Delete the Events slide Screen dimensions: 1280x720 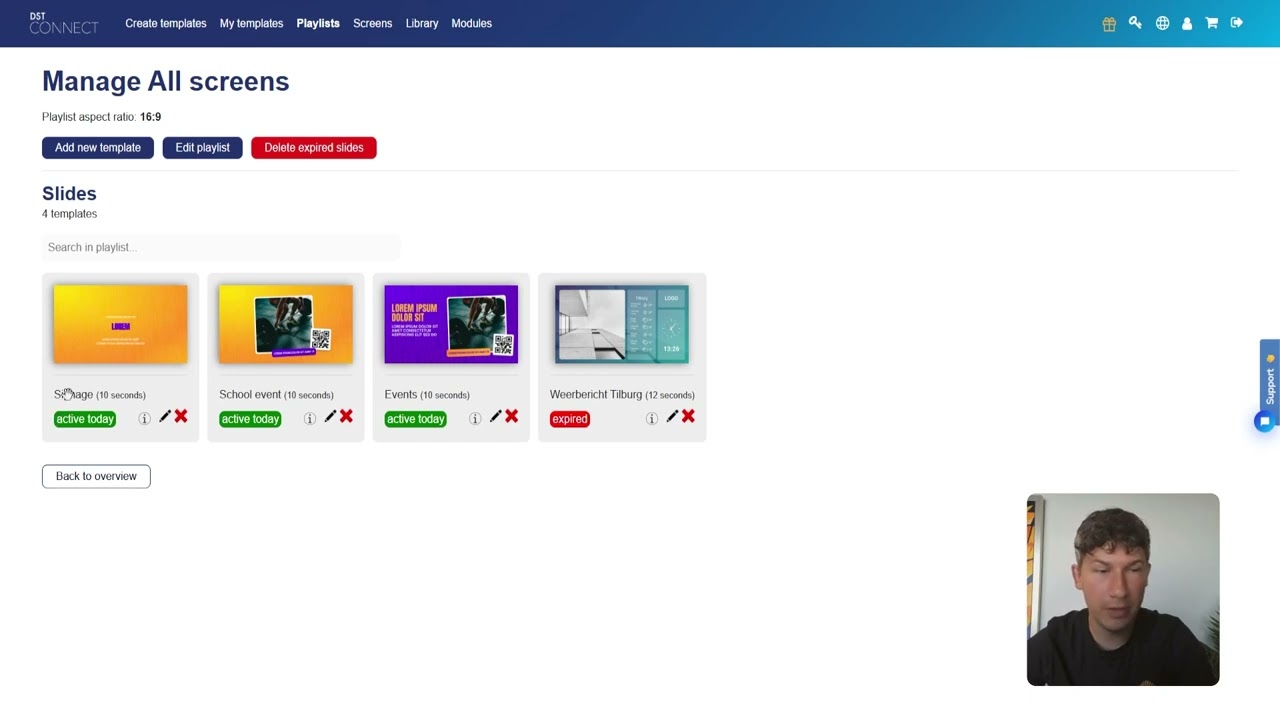point(511,416)
